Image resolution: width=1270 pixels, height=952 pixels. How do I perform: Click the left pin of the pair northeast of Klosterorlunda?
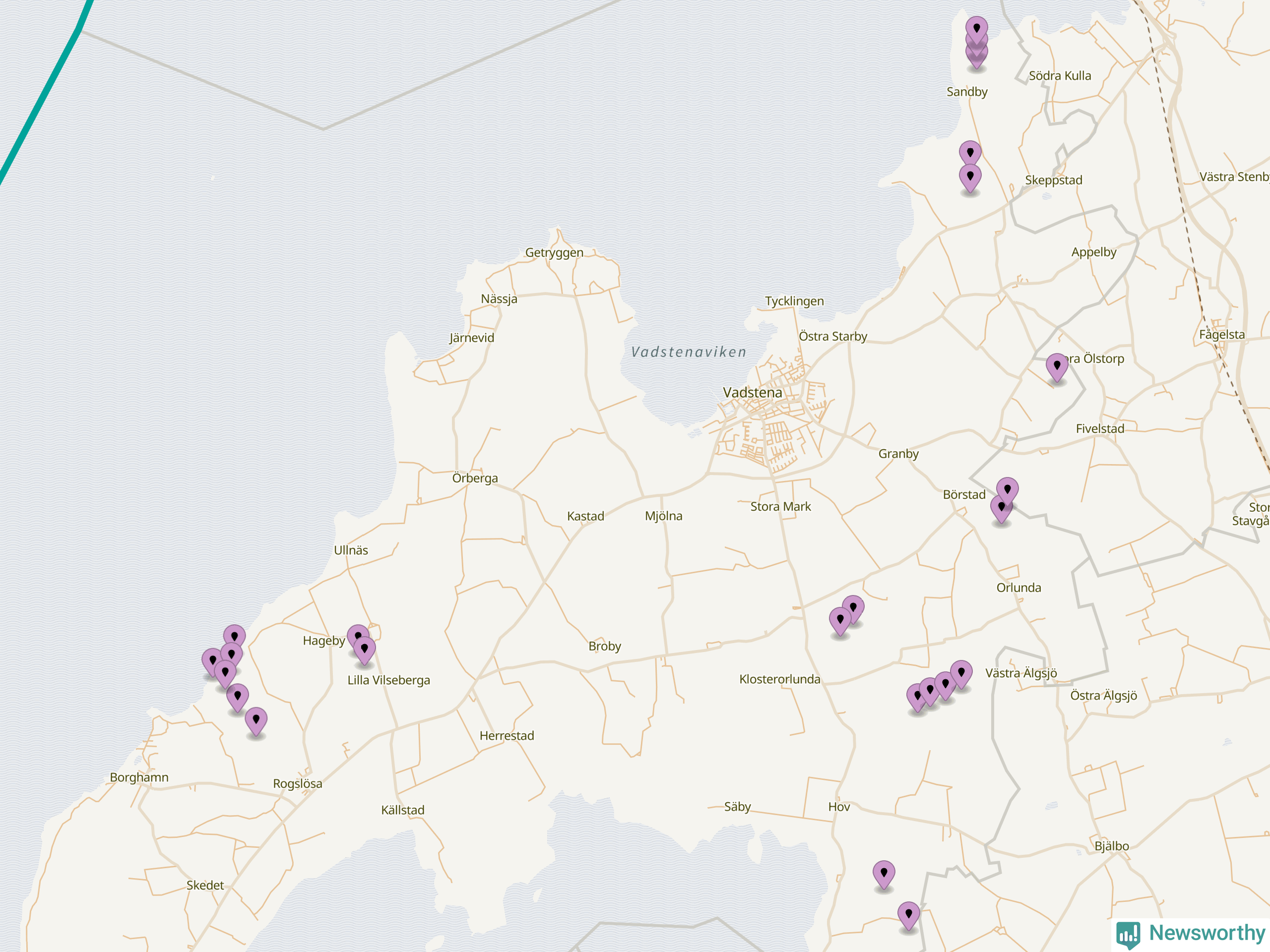pyautogui.click(x=840, y=620)
